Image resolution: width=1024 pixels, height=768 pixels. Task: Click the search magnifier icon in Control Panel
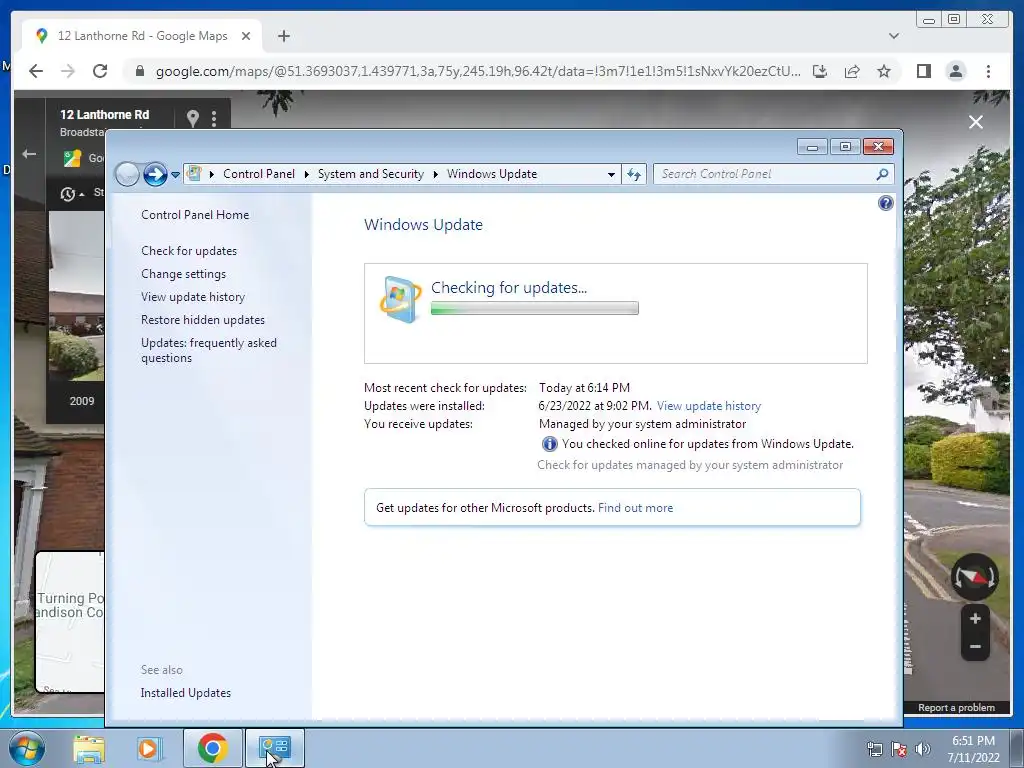pos(882,174)
